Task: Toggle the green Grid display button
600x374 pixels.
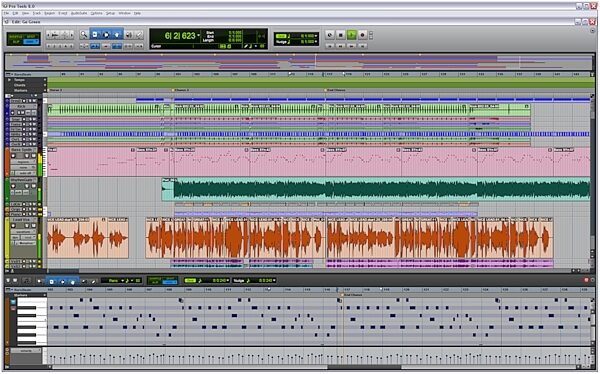Action: (280, 36)
